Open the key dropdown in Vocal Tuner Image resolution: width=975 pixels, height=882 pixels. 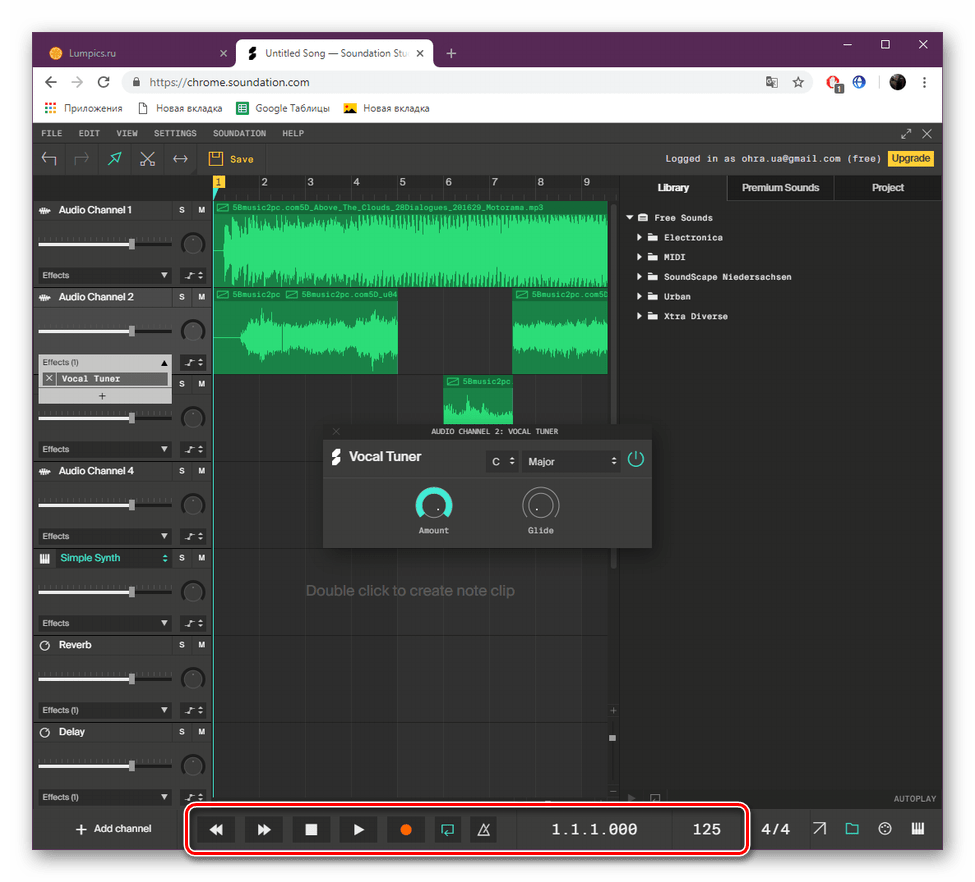tap(503, 461)
